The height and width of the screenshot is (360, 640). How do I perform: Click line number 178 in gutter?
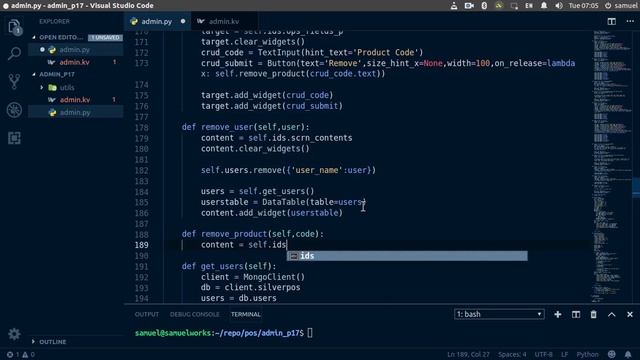tap(141, 127)
